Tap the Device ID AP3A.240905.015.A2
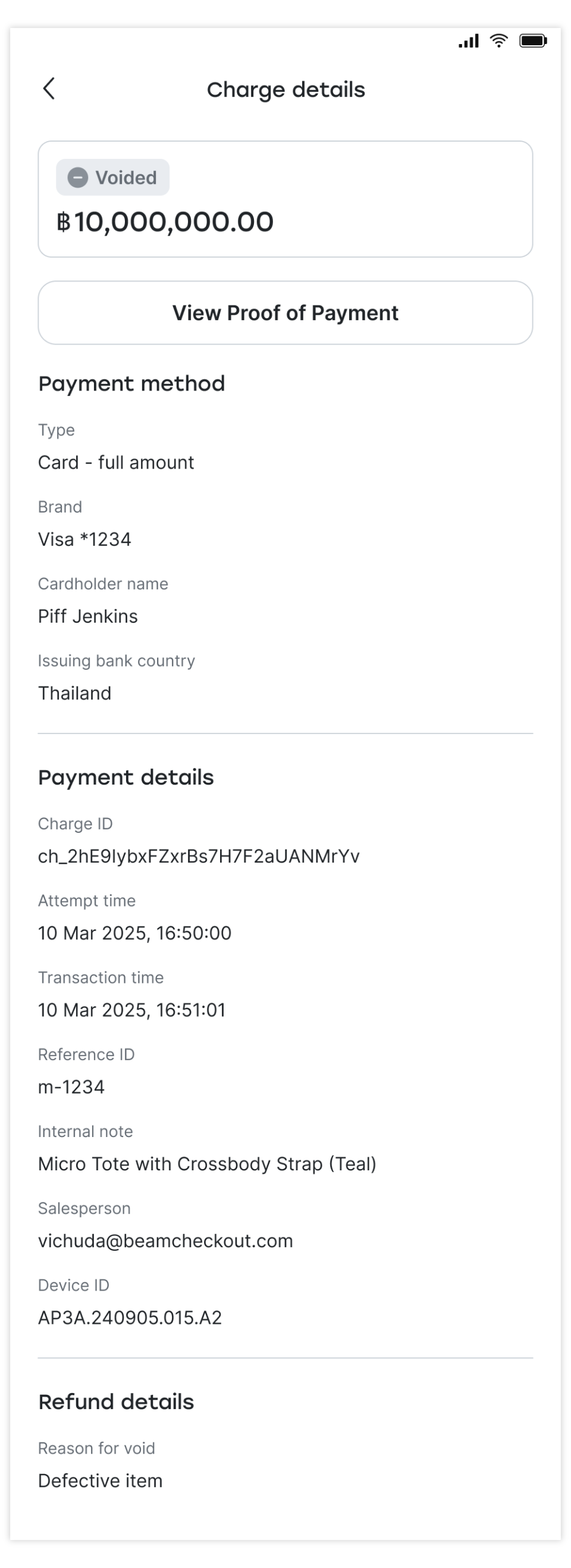The width and height of the screenshot is (571, 1568). click(130, 1318)
